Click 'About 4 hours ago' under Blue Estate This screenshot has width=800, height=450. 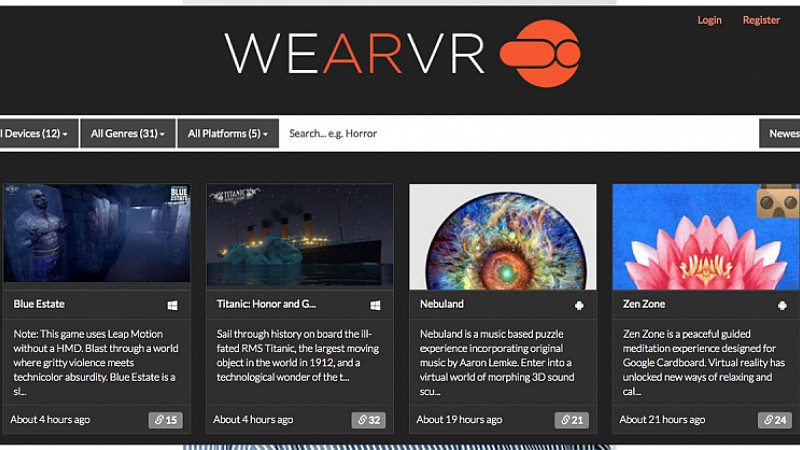[x=50, y=419]
